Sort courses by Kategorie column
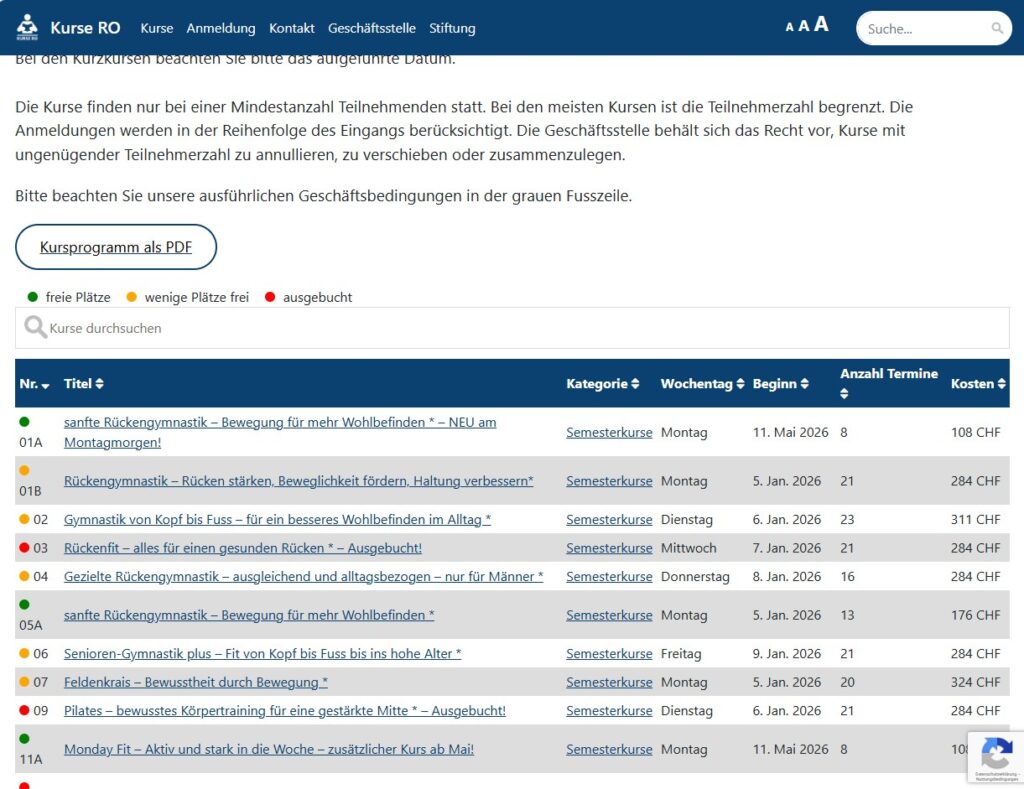 (x=603, y=384)
